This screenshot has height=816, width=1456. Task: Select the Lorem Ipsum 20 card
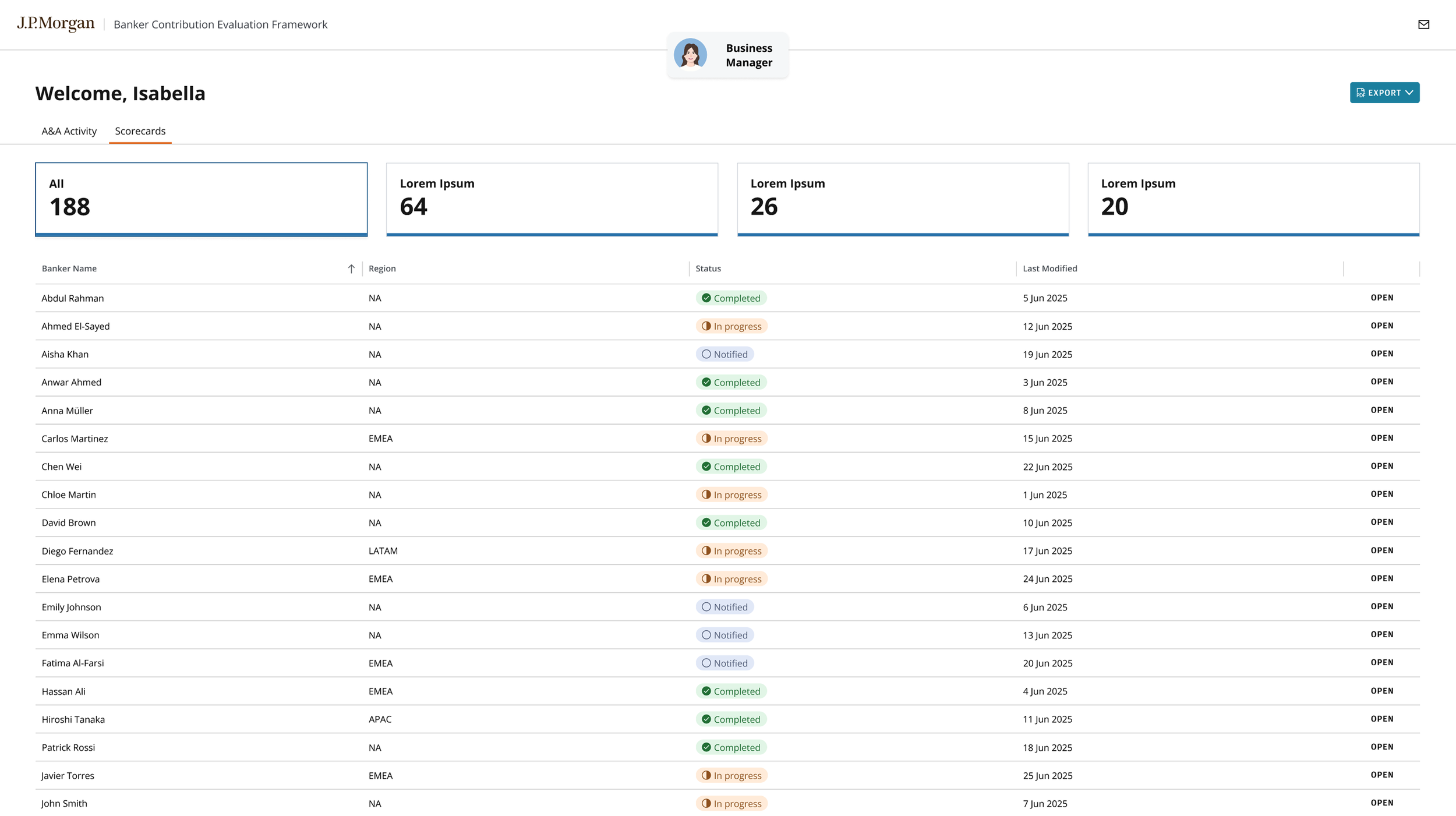point(1253,199)
